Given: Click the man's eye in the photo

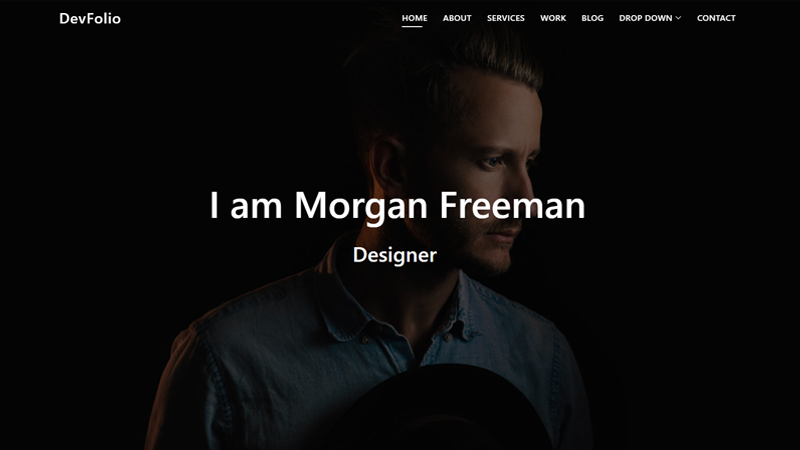Looking at the screenshot, I should coord(492,162).
